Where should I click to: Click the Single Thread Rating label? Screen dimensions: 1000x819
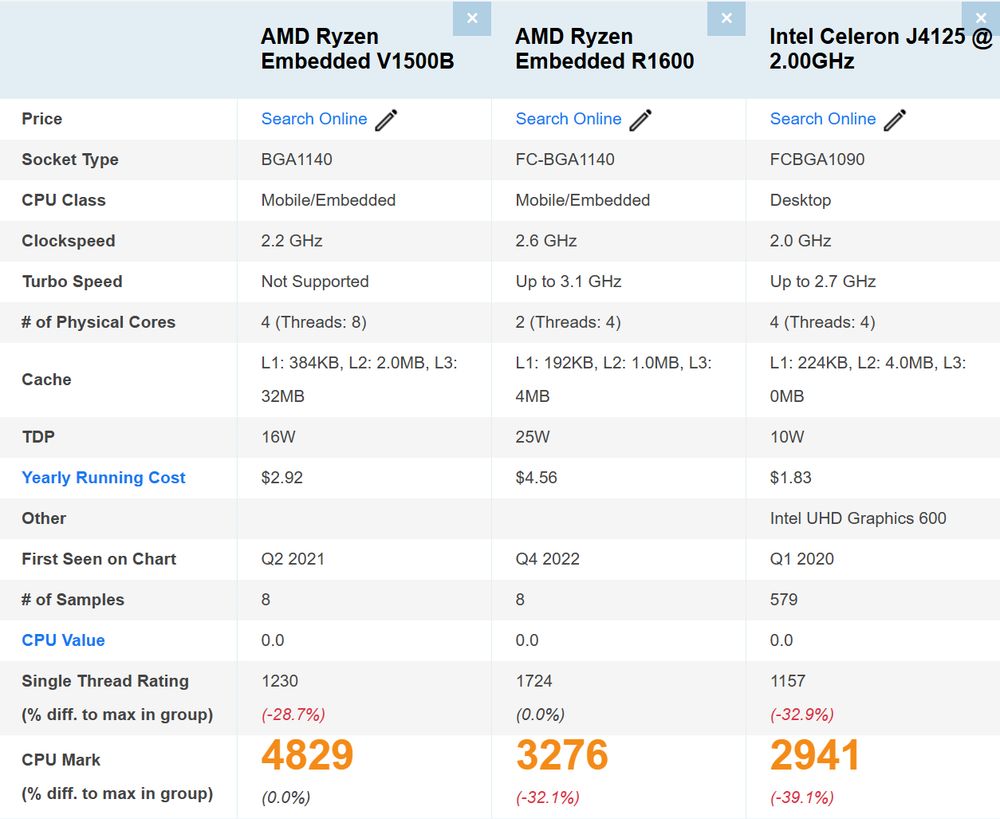click(105, 681)
